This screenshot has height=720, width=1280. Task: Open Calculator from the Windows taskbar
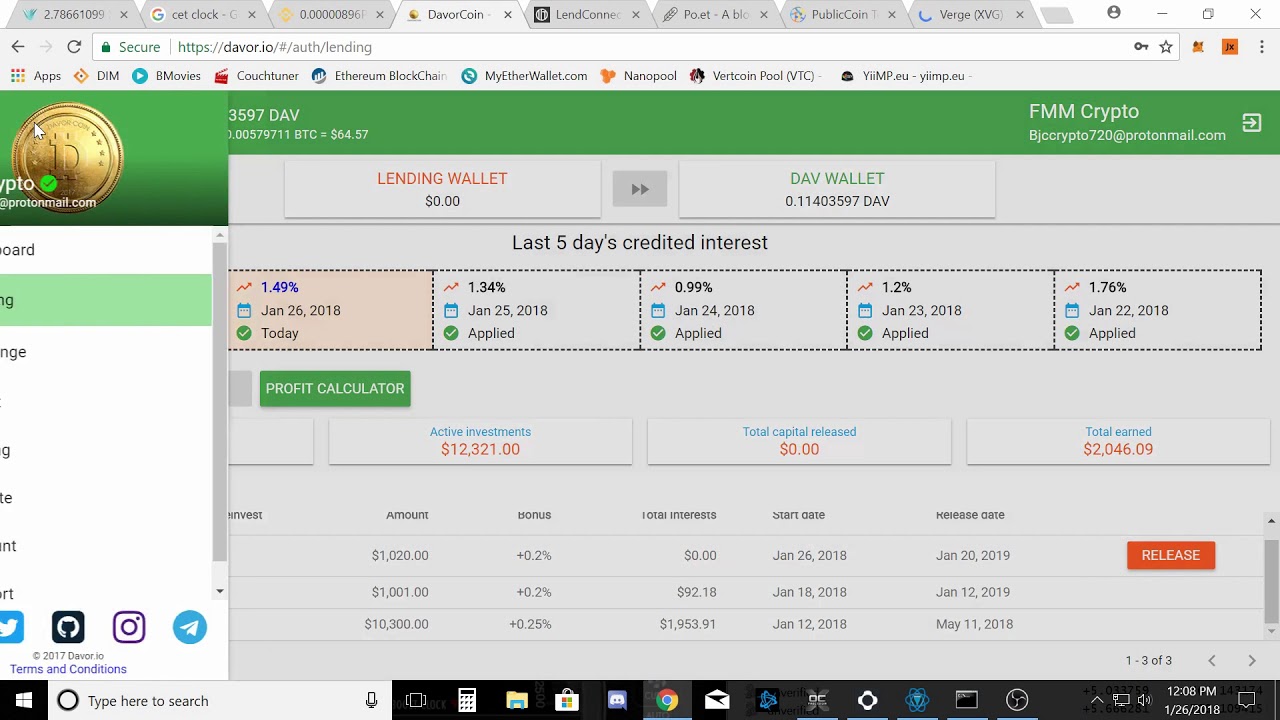[x=467, y=700]
